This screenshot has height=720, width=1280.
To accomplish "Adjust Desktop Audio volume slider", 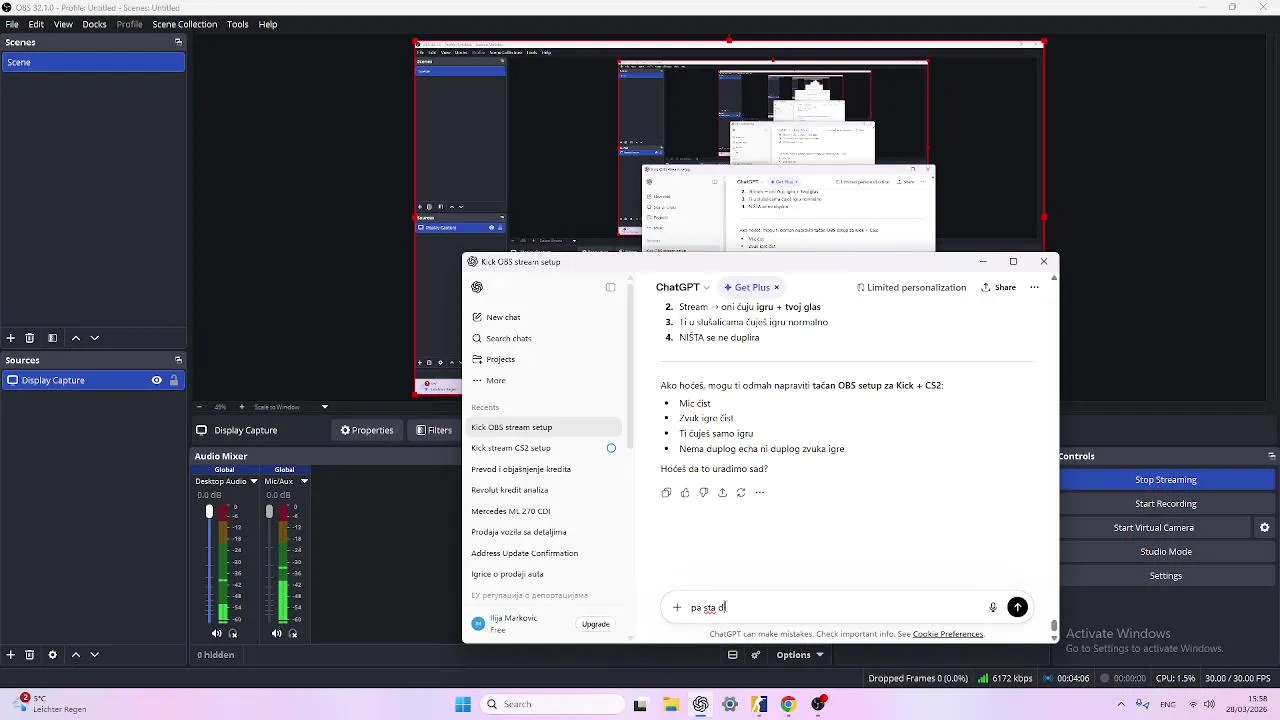I will 209,511.
